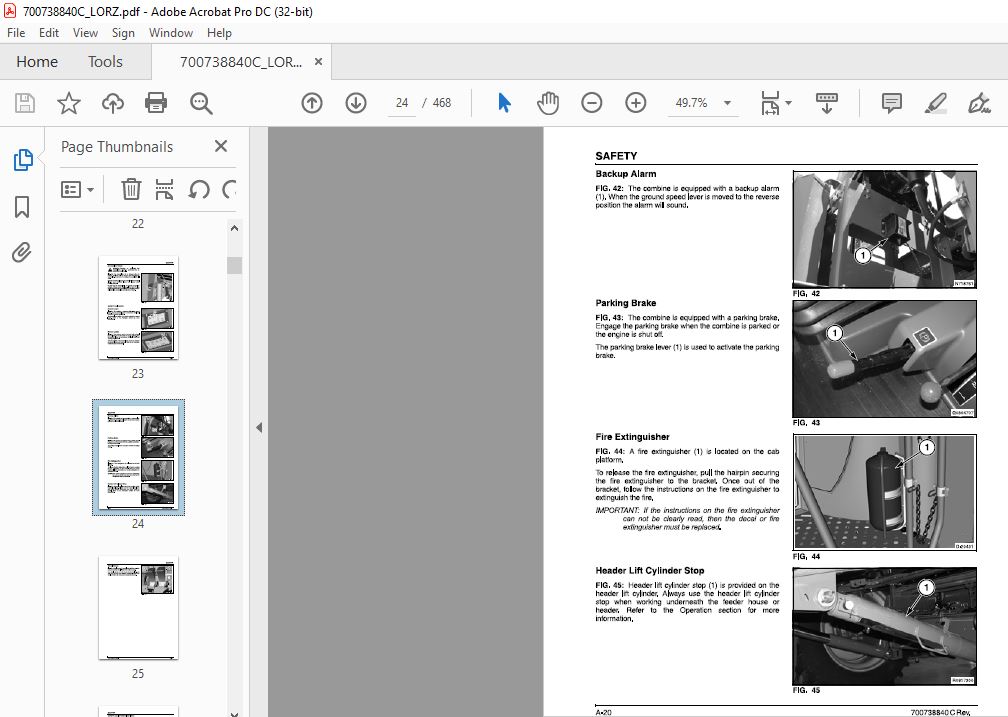Open the read mode scrolling icon
Viewport: 1008px width, 717px height.
(827, 103)
